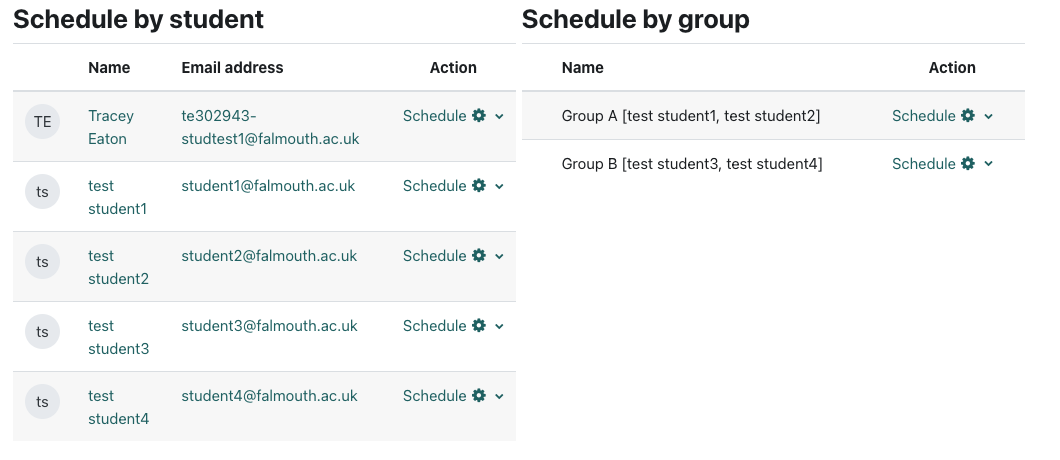Click Tracey Eaton's TE avatar
The image size is (1060, 460).
pos(43,122)
